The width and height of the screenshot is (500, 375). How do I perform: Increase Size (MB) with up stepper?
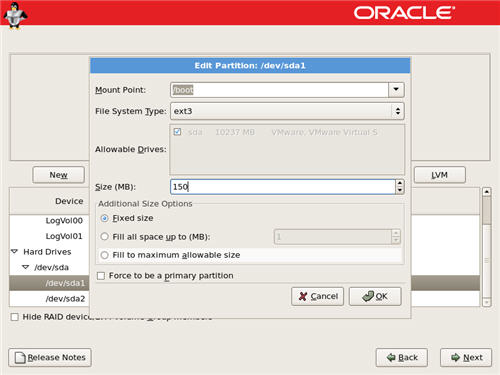pyautogui.click(x=400, y=183)
